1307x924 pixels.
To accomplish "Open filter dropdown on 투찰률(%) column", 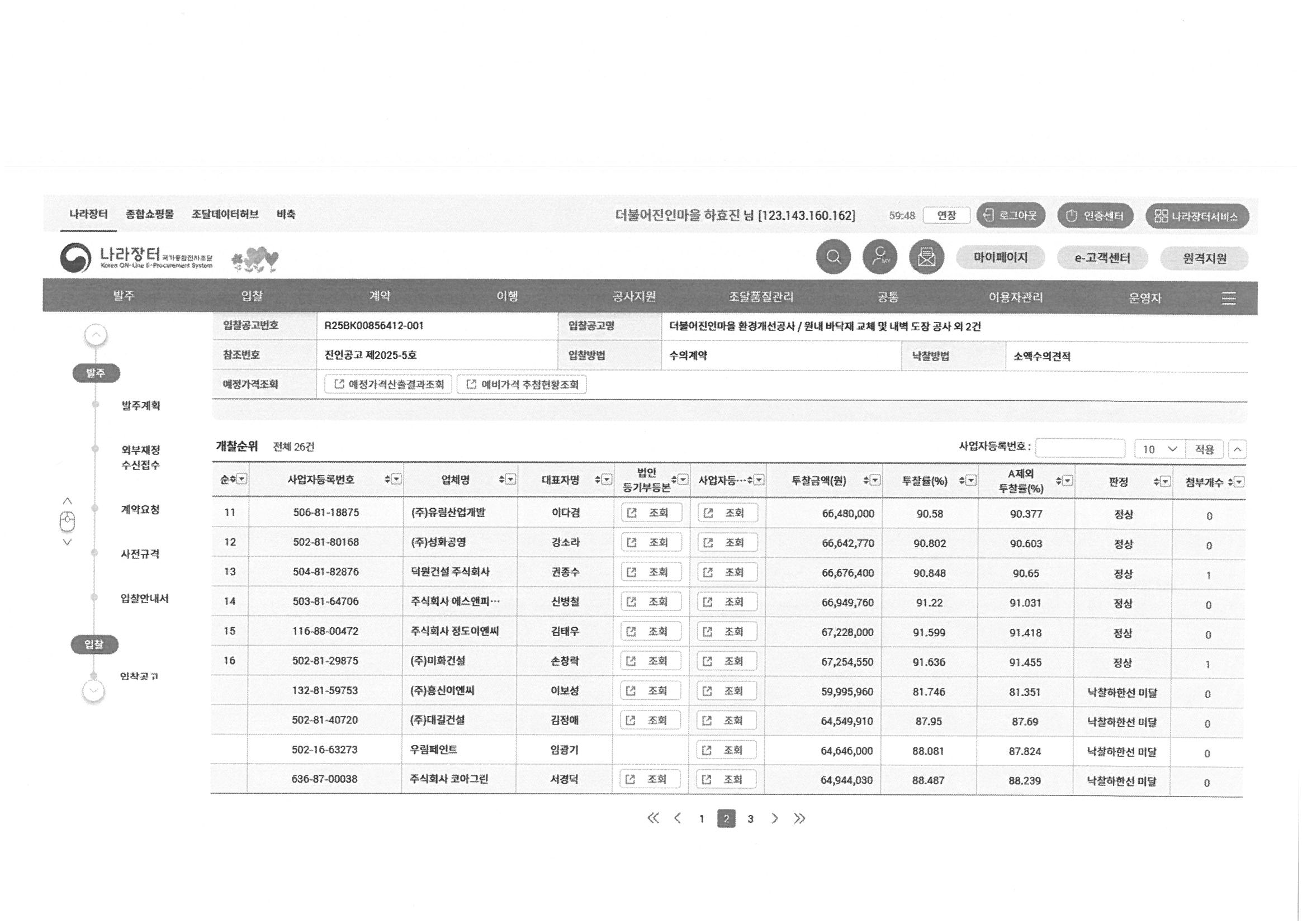I will tap(971, 481).
